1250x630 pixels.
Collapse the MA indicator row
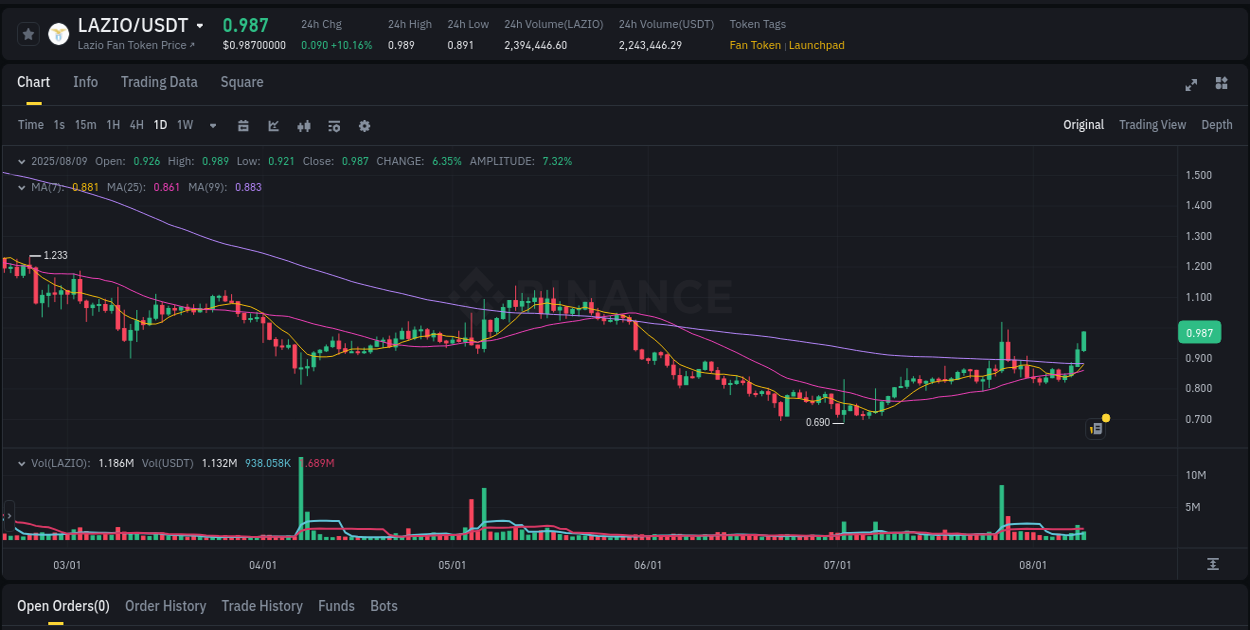22,187
